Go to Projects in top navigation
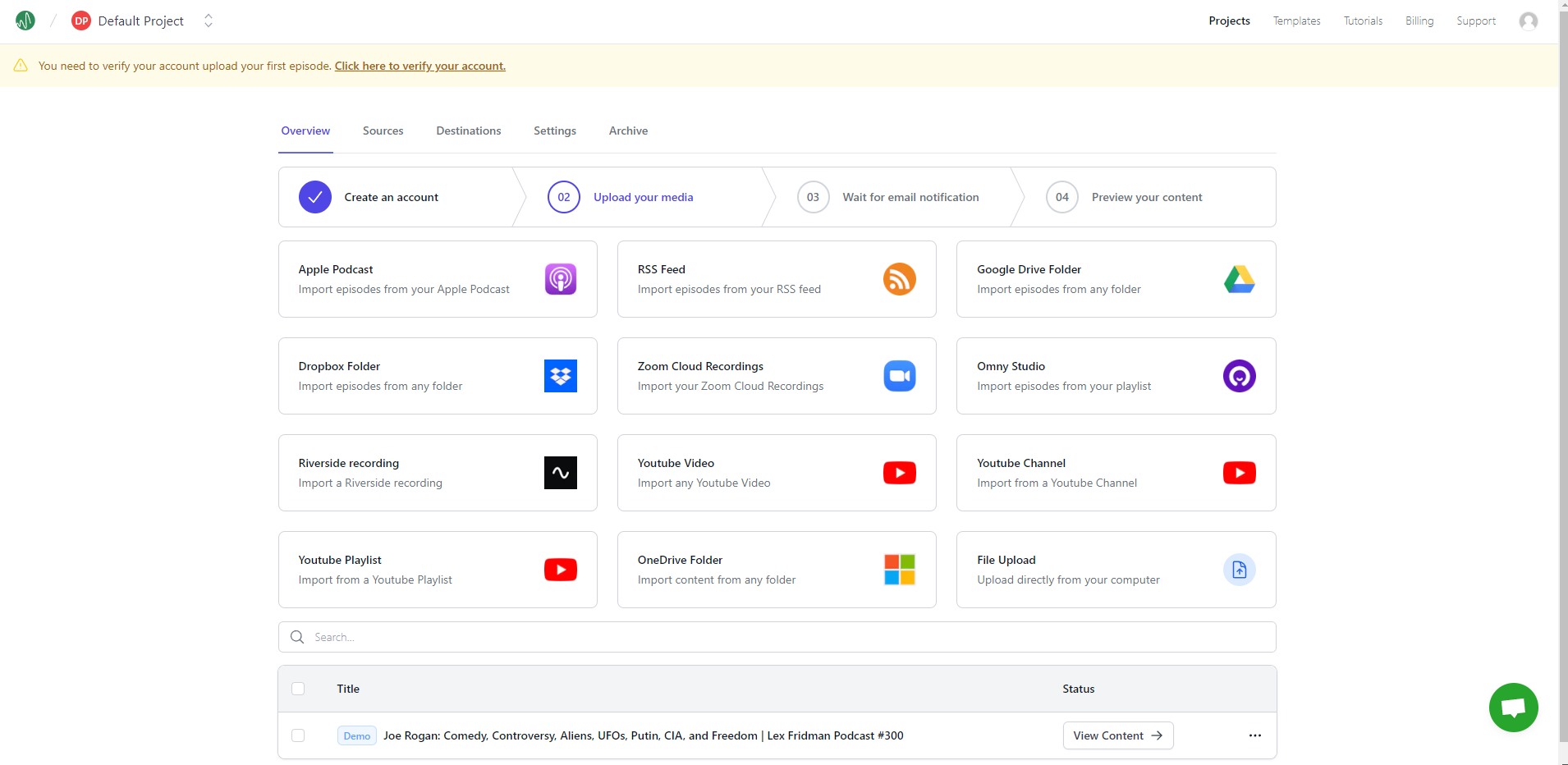 (x=1229, y=21)
